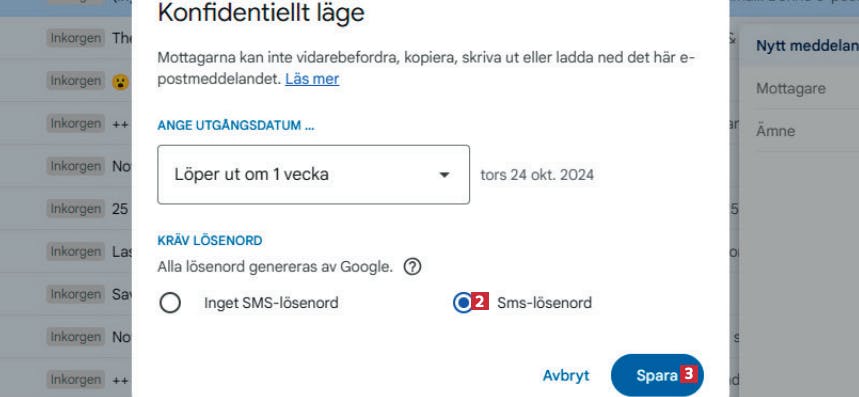Click the Inkorgen label next to the emoji

click(76, 81)
